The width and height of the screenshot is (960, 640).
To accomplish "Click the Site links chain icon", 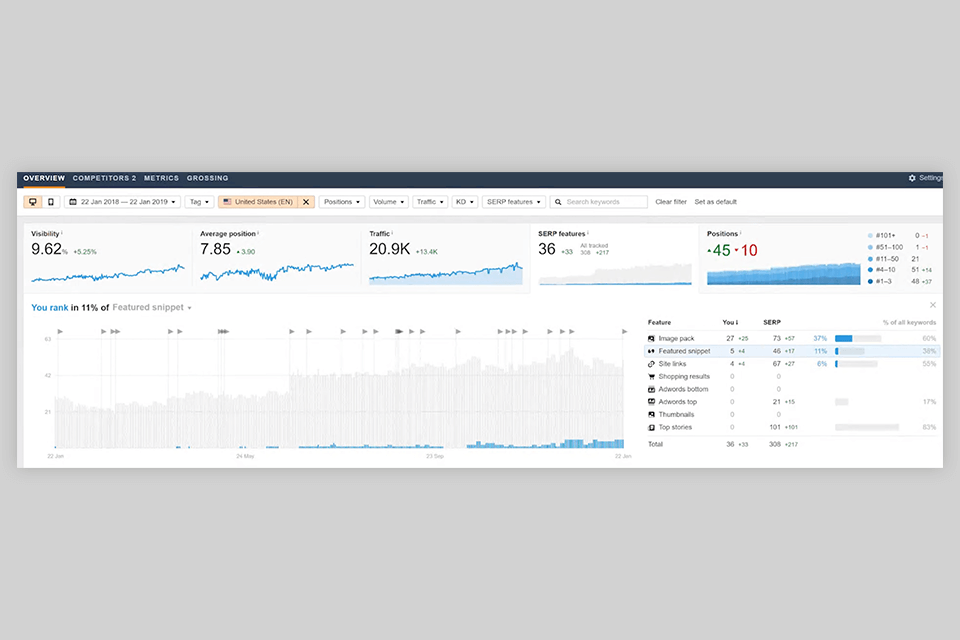I will tap(651, 364).
